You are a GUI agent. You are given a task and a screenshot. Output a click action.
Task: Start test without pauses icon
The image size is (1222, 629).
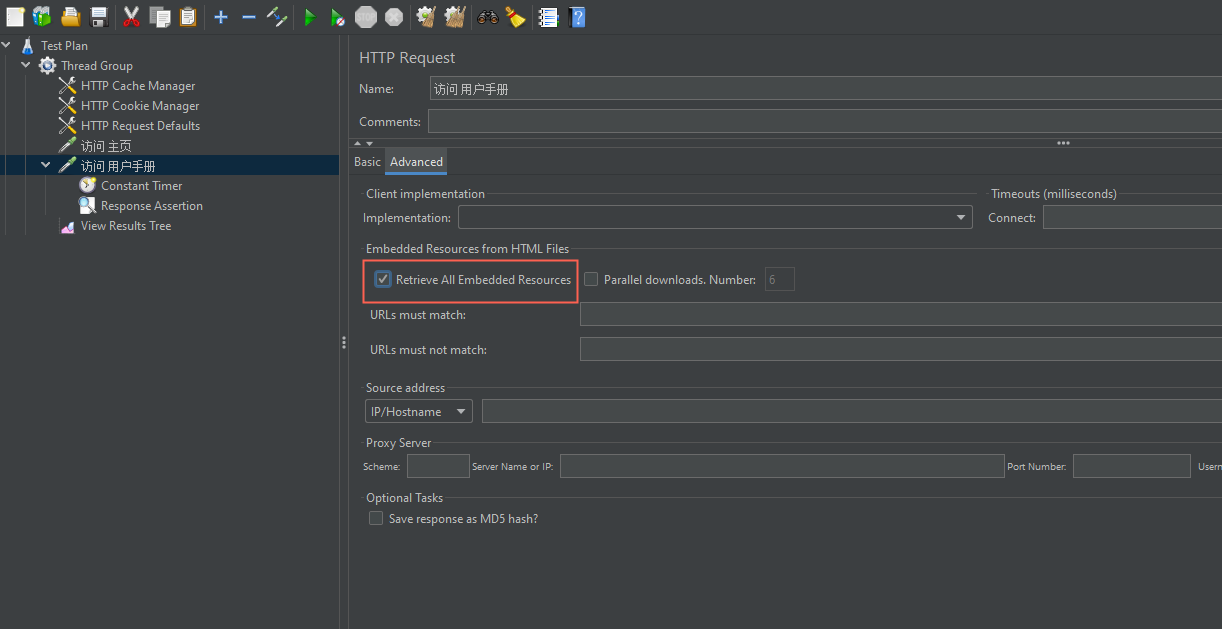(338, 17)
